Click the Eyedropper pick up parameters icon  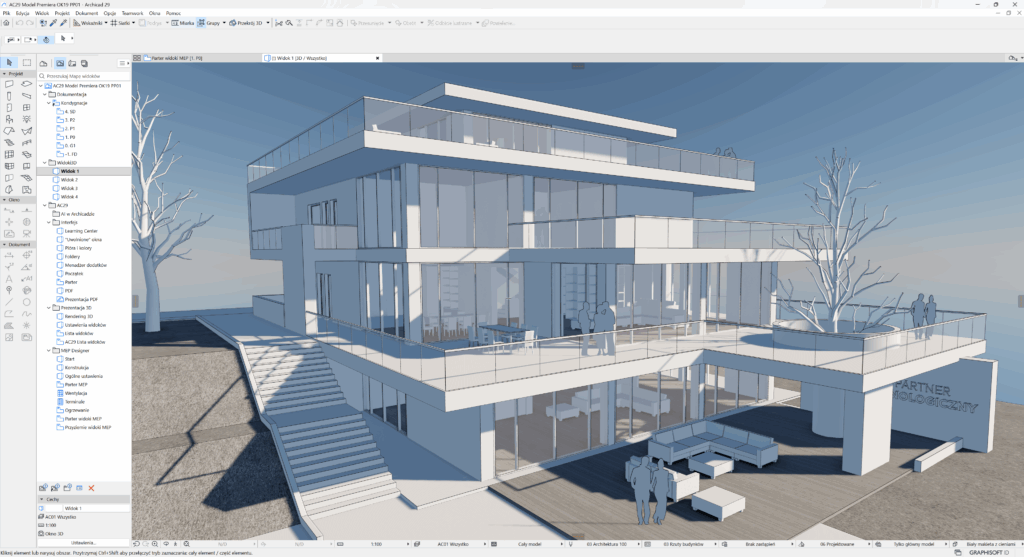(52, 21)
